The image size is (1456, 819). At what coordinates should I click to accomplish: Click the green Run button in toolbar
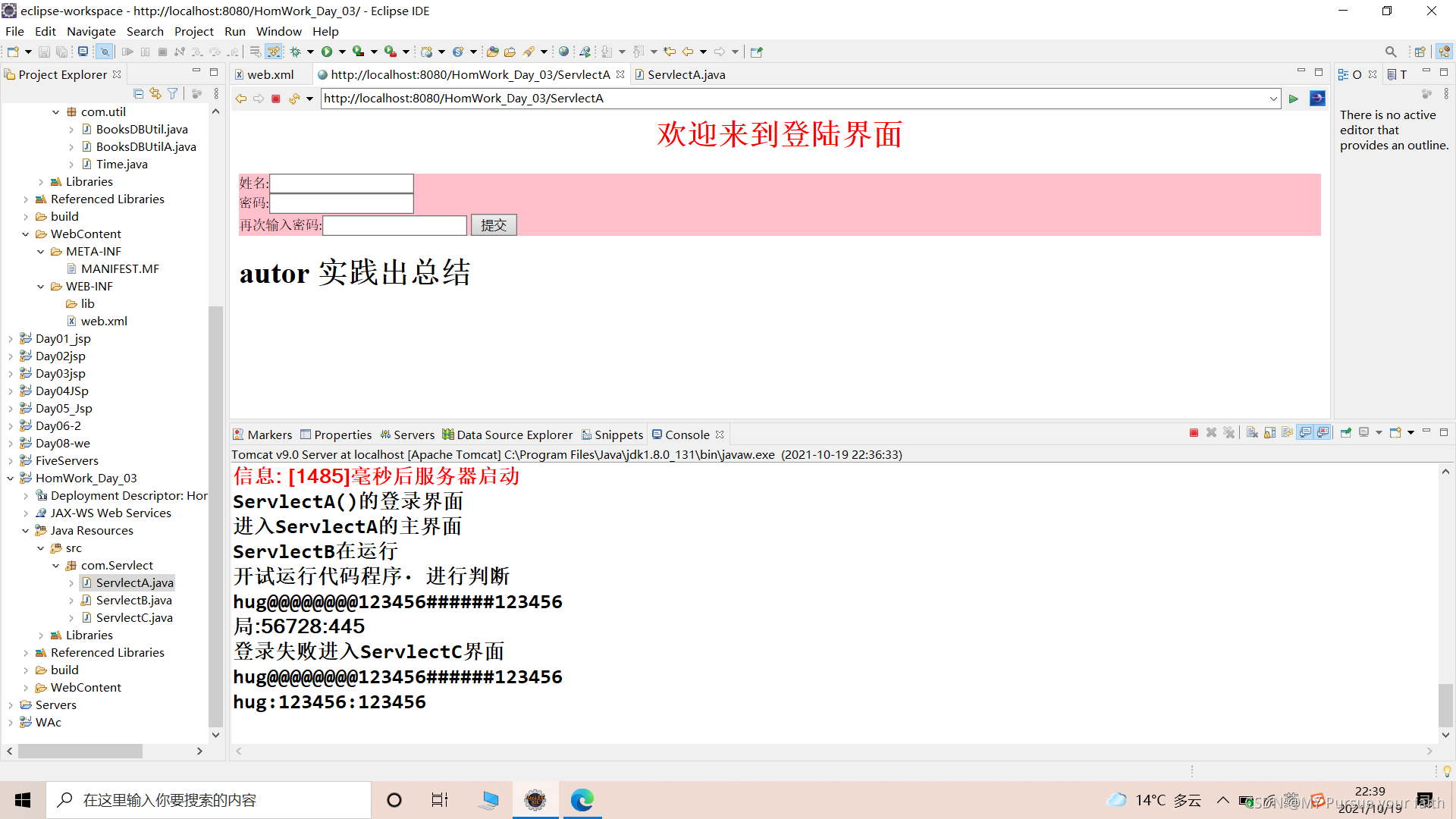point(327,52)
